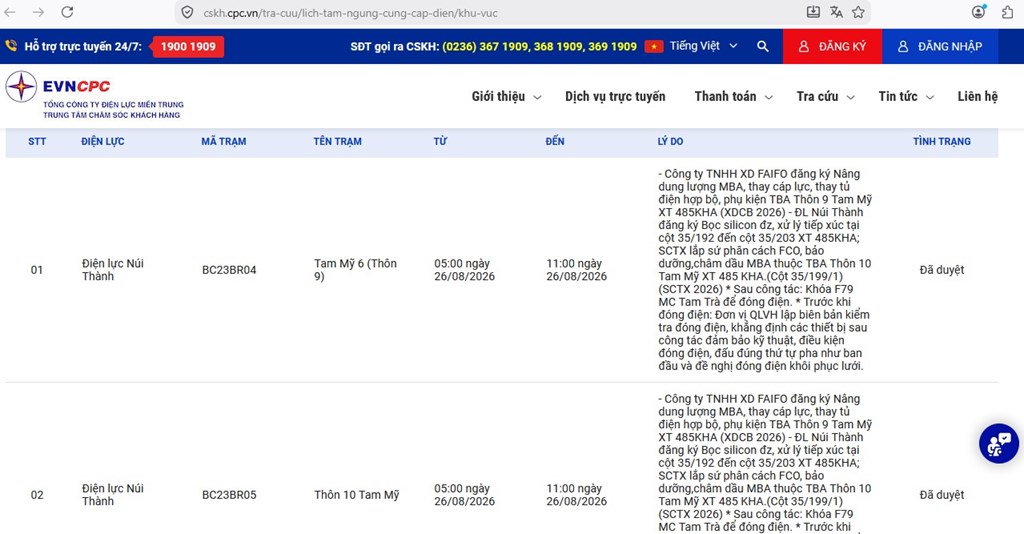1024x534 pixels.
Task: Click the STT column header
Action: click(x=37, y=141)
